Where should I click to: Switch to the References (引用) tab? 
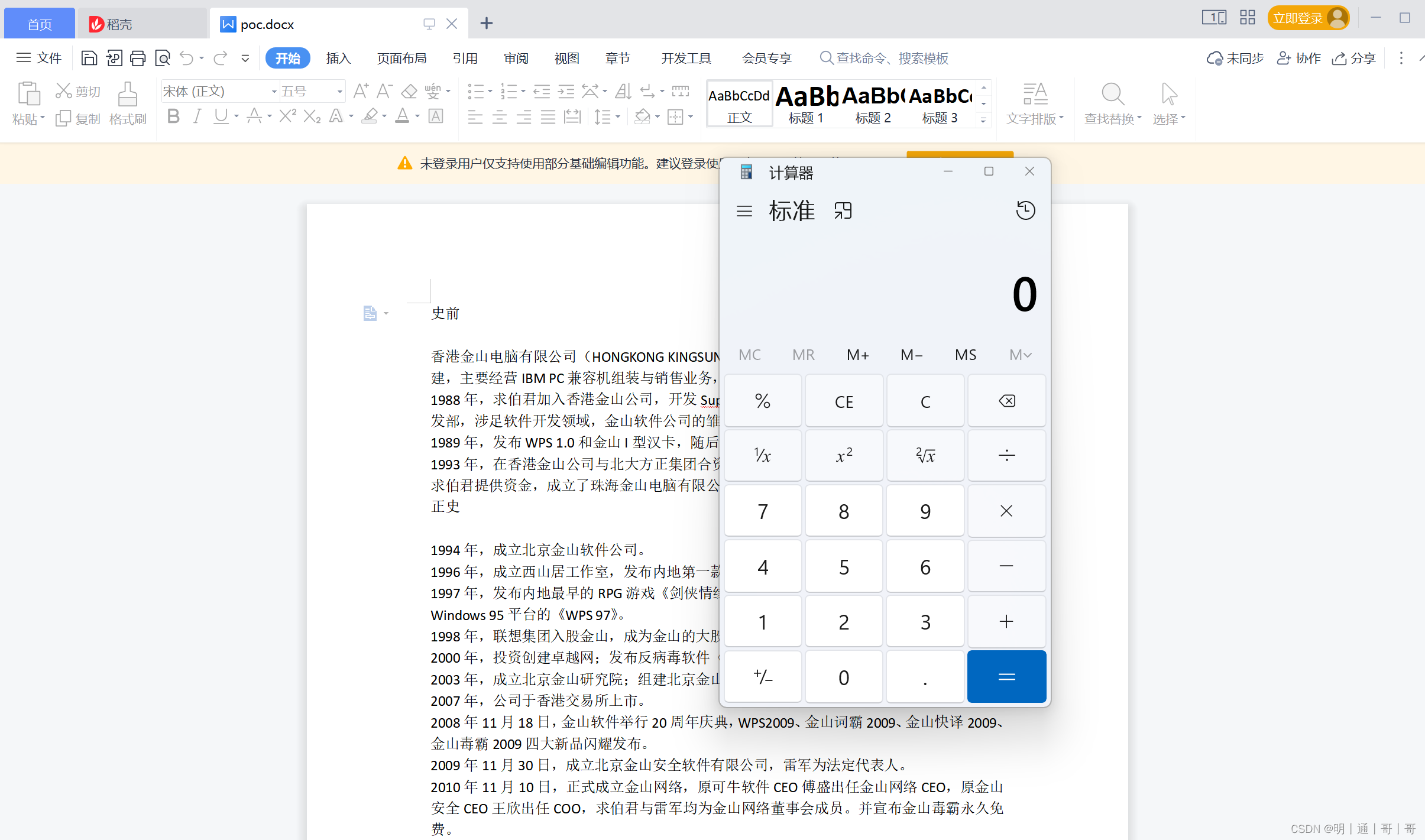pyautogui.click(x=465, y=58)
